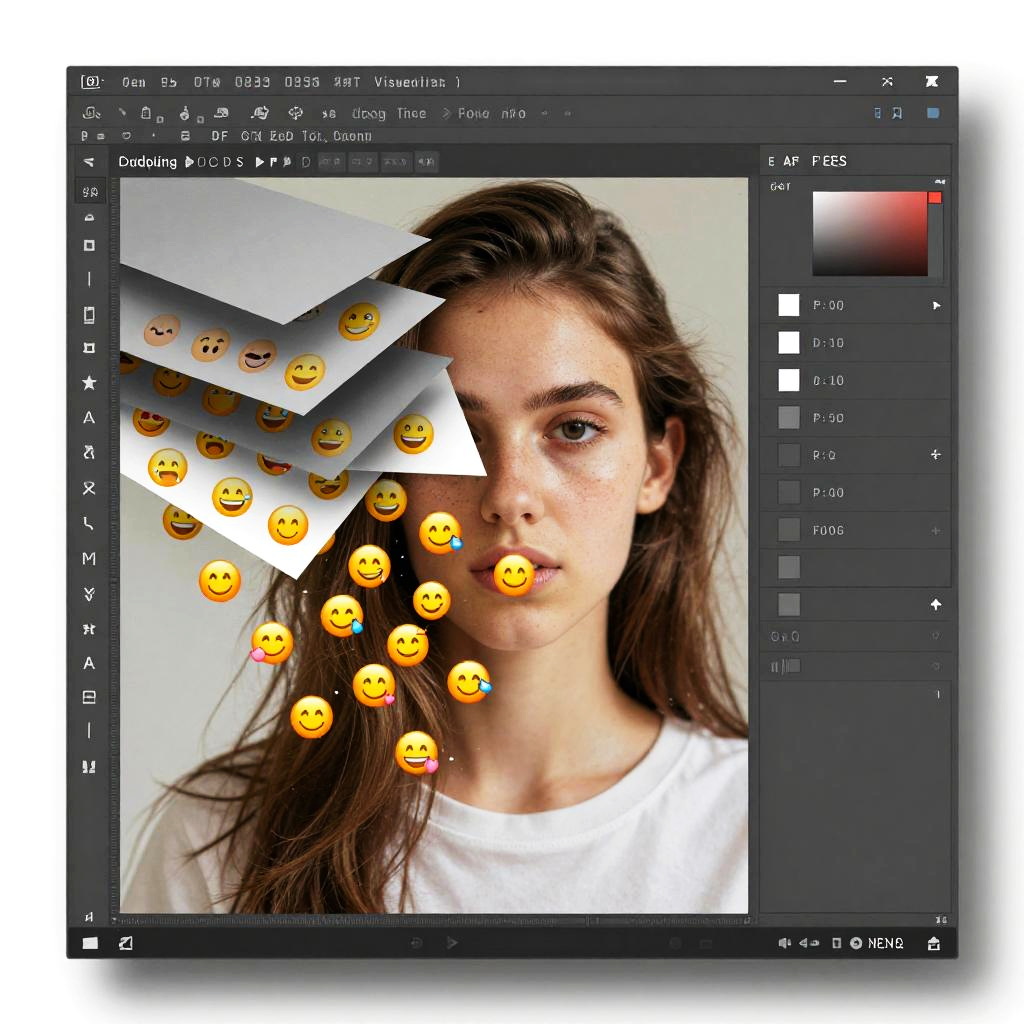
Task: Select the square shape tool in toolbar
Action: (x=89, y=246)
